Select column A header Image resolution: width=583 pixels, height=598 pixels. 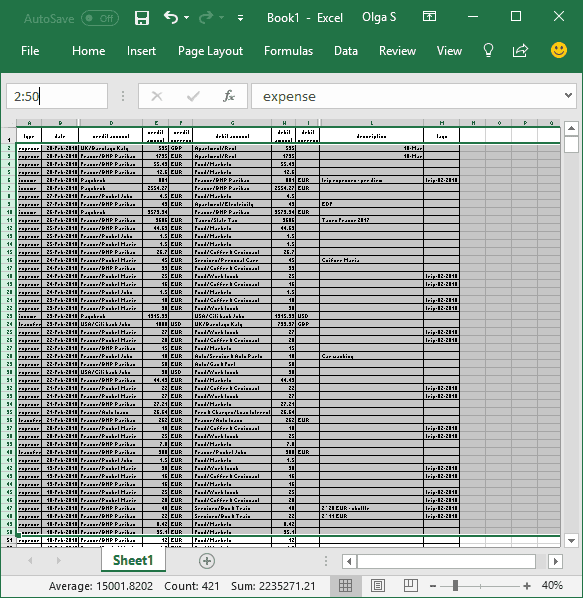(29, 123)
